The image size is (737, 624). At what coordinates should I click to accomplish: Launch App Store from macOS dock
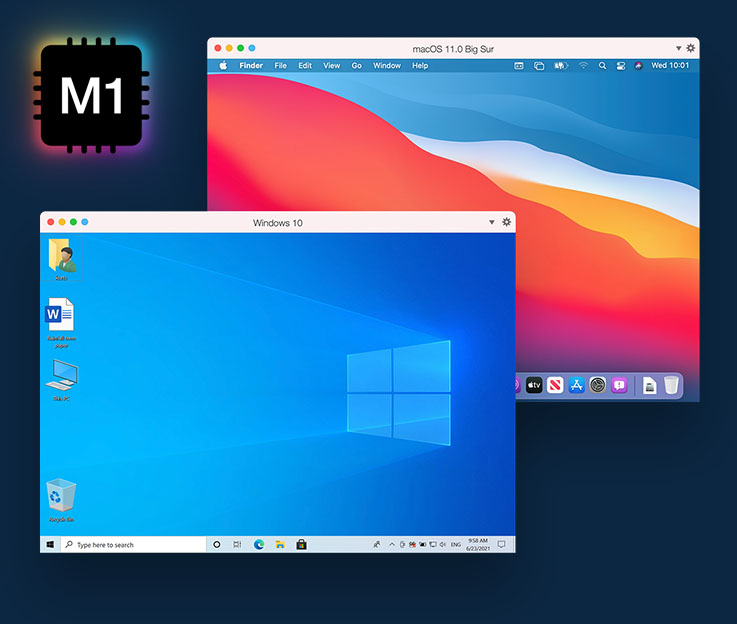[x=576, y=385]
